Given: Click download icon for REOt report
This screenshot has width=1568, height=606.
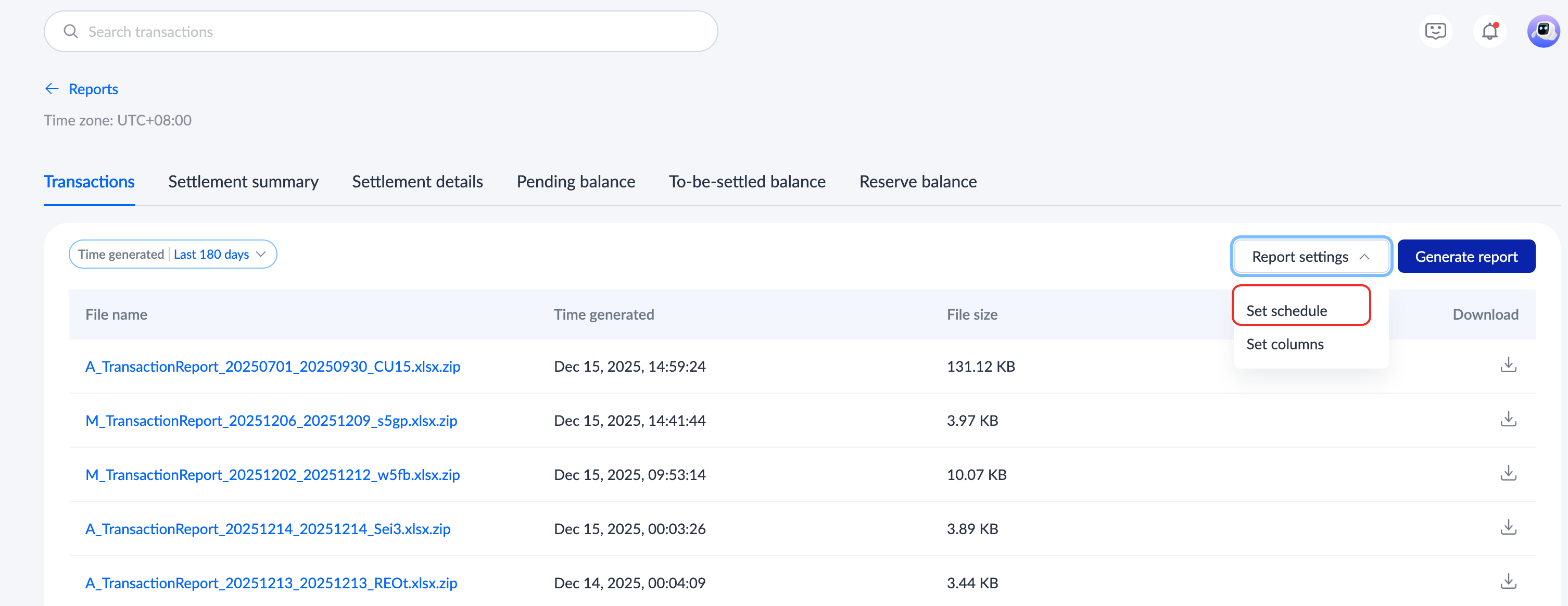Looking at the screenshot, I should click(x=1508, y=582).
